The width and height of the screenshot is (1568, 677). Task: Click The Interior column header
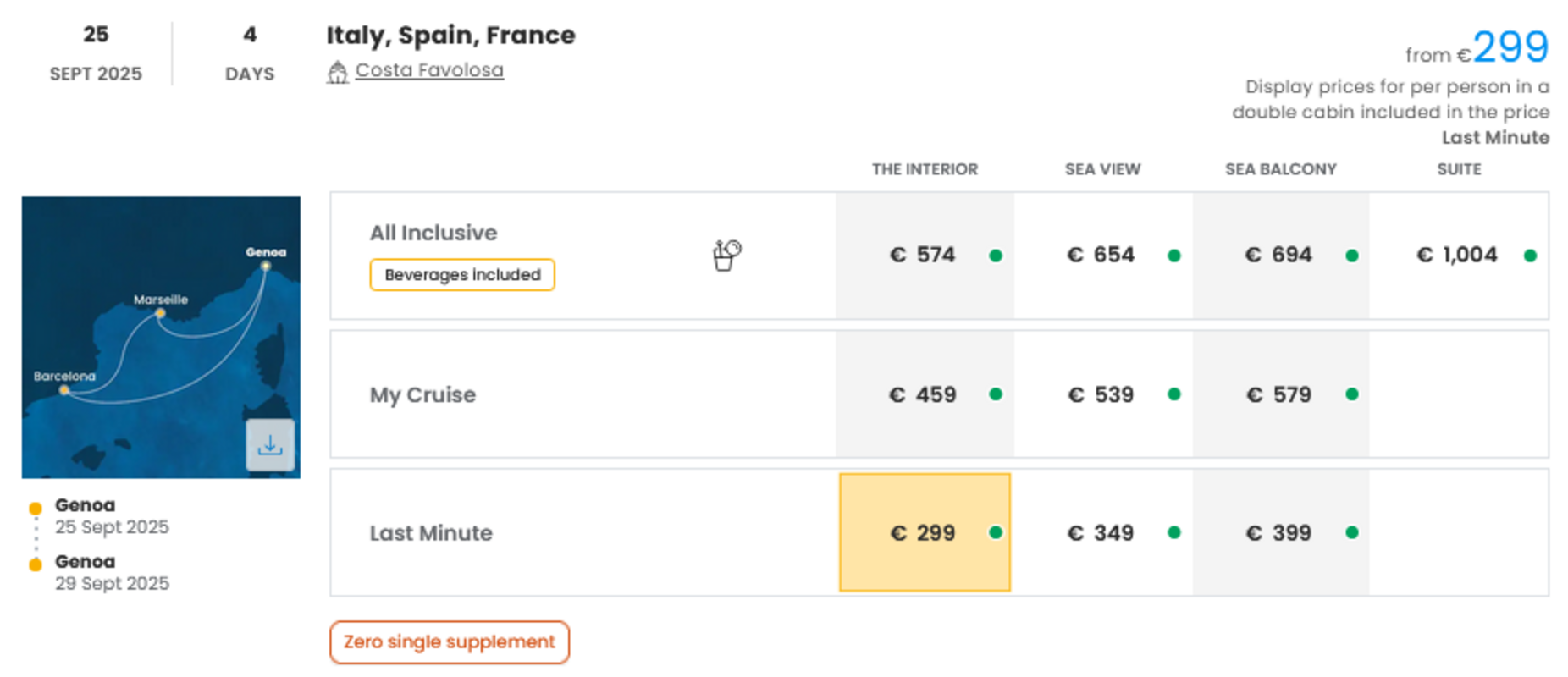925,169
